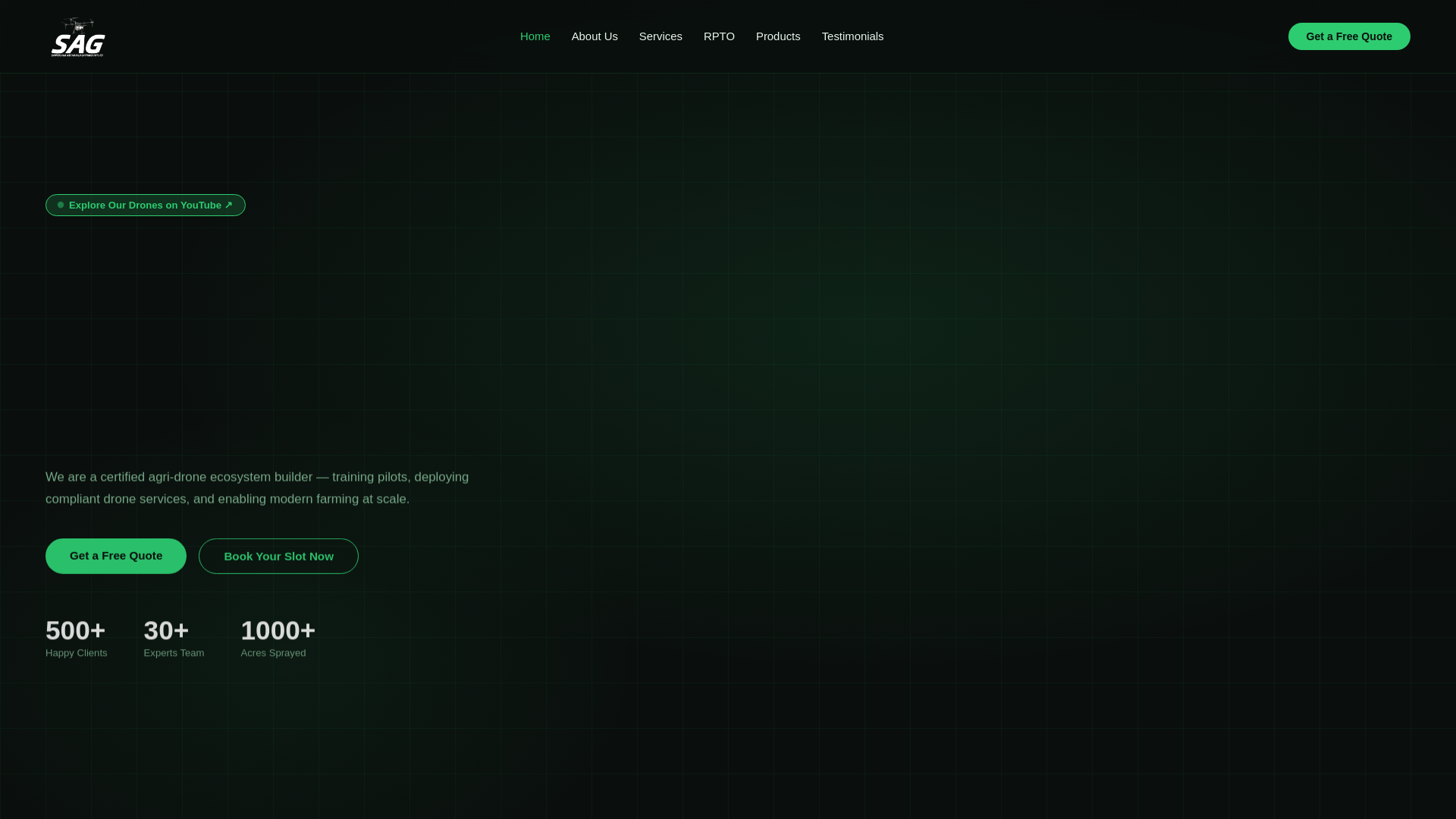Click the 1000+ Acres Sprayed stat
Viewport: 1456px width, 819px height.
click(278, 638)
